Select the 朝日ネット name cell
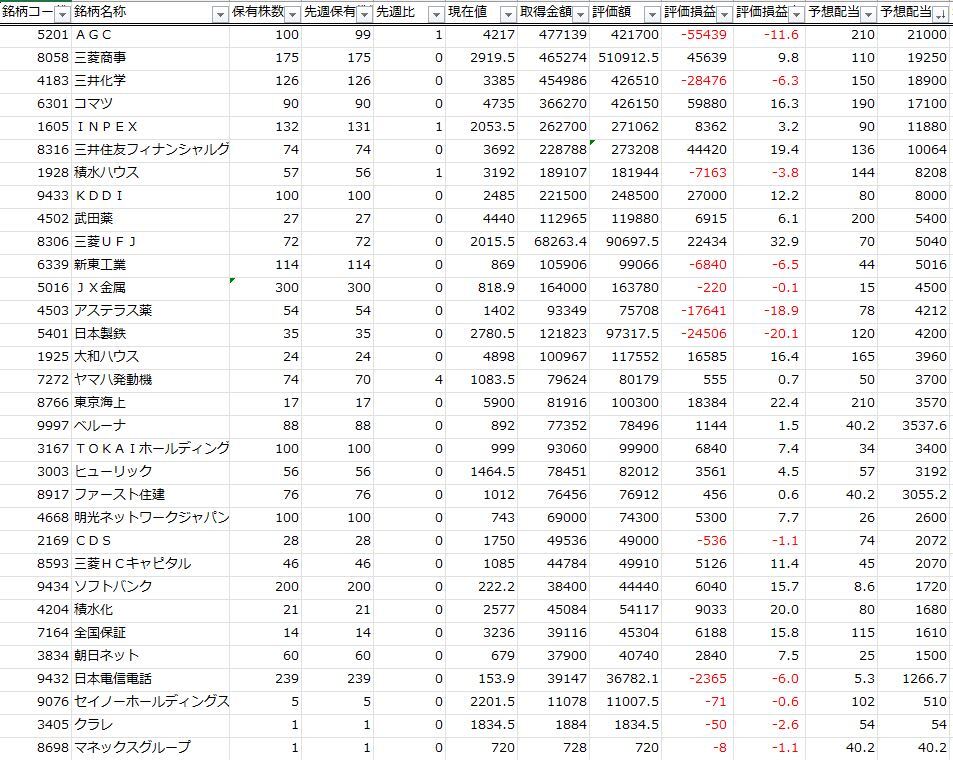The image size is (953, 760). pos(150,655)
